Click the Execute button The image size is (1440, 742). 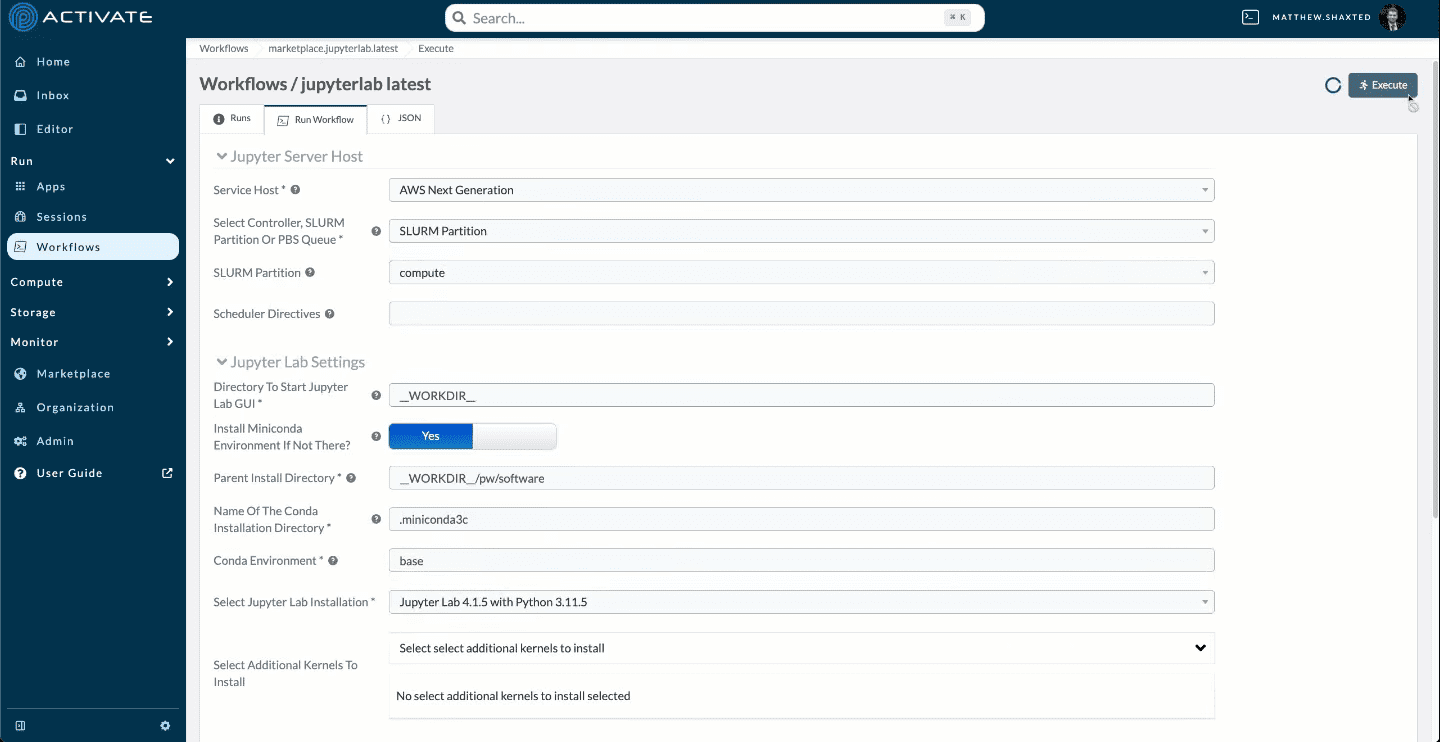click(x=1382, y=85)
